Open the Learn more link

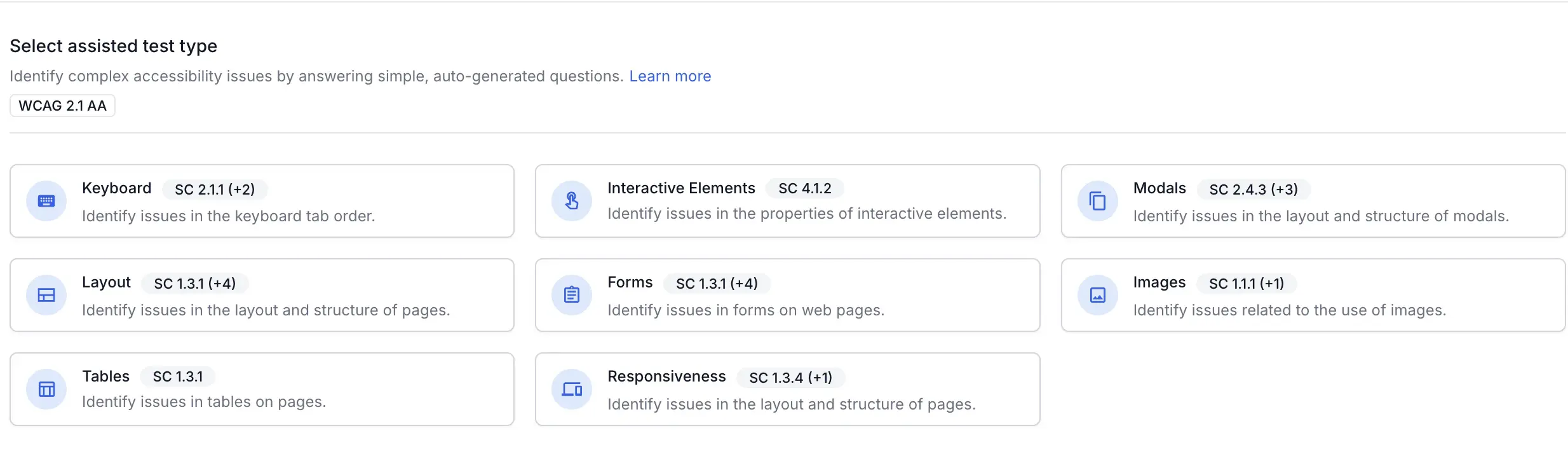pos(670,76)
